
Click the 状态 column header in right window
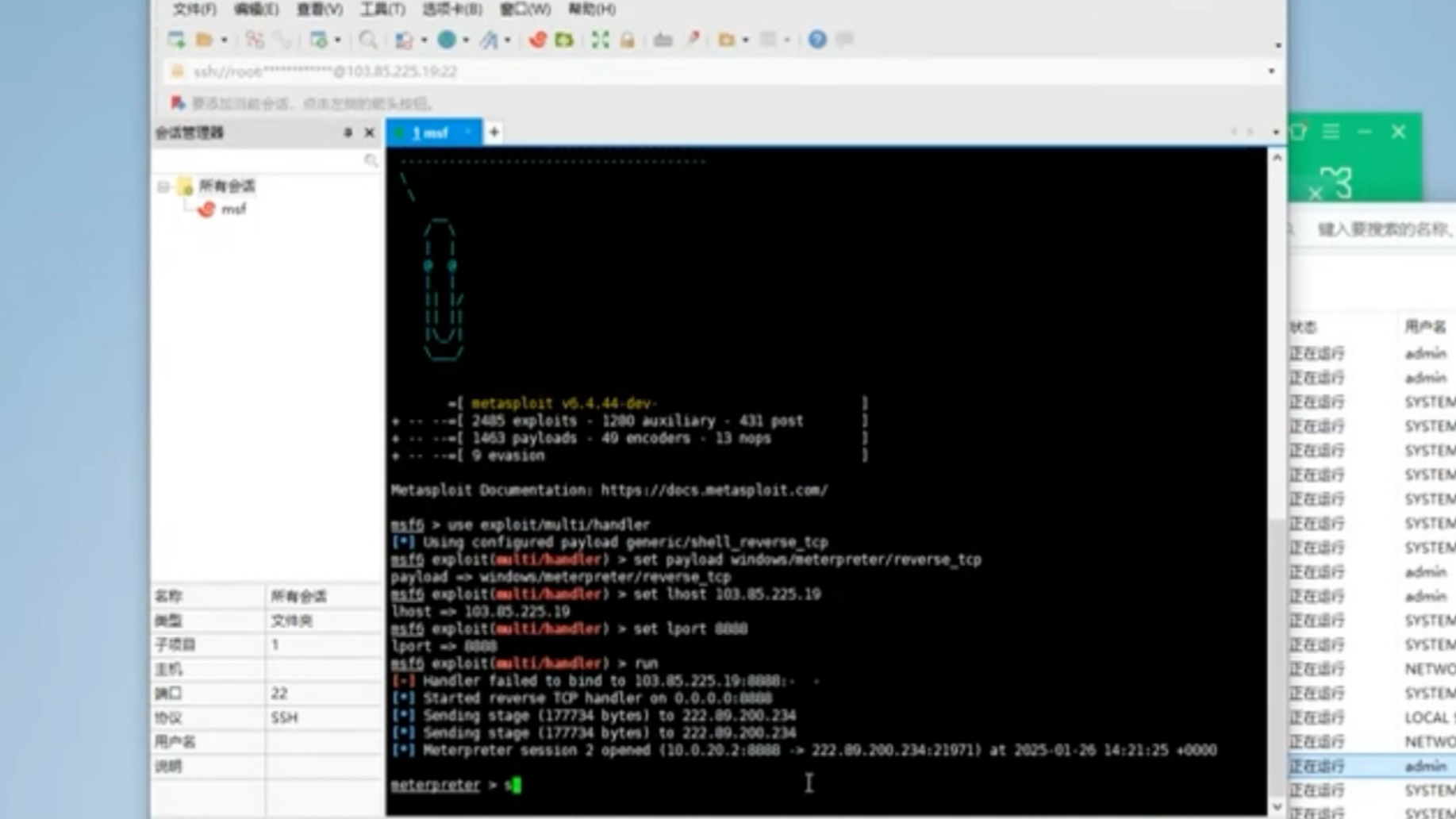(x=1303, y=326)
